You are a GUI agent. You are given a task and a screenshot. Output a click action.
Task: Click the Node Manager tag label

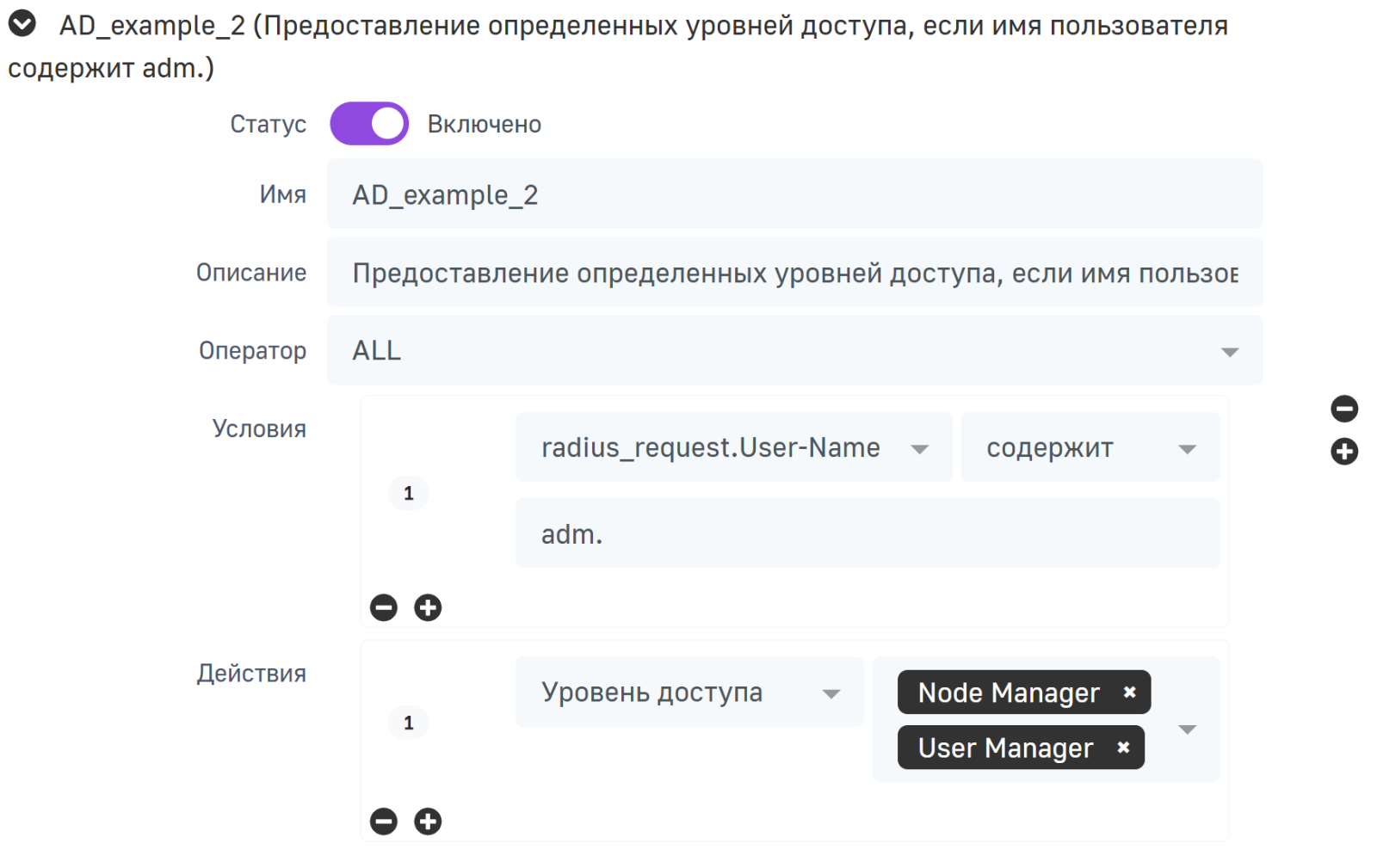coord(1008,693)
